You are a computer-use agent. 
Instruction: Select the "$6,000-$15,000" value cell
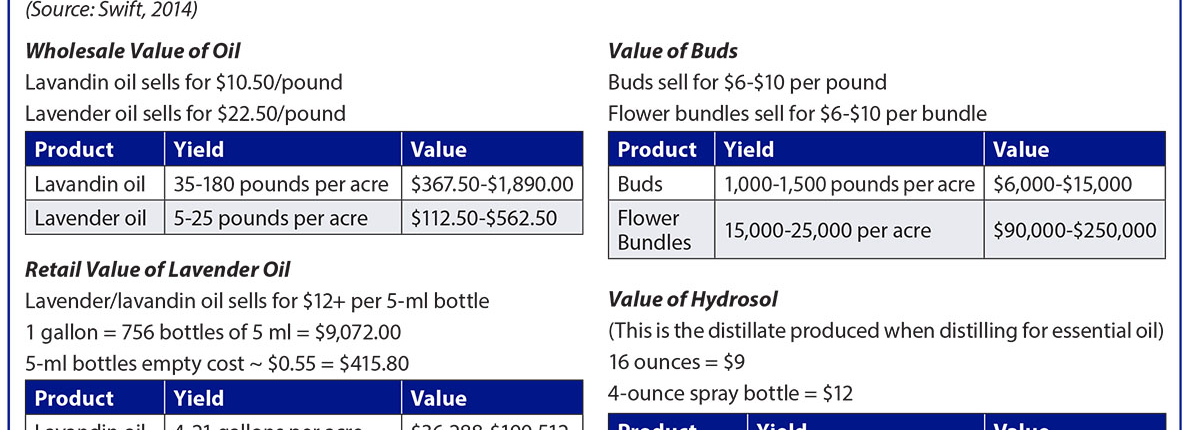pos(1062,185)
